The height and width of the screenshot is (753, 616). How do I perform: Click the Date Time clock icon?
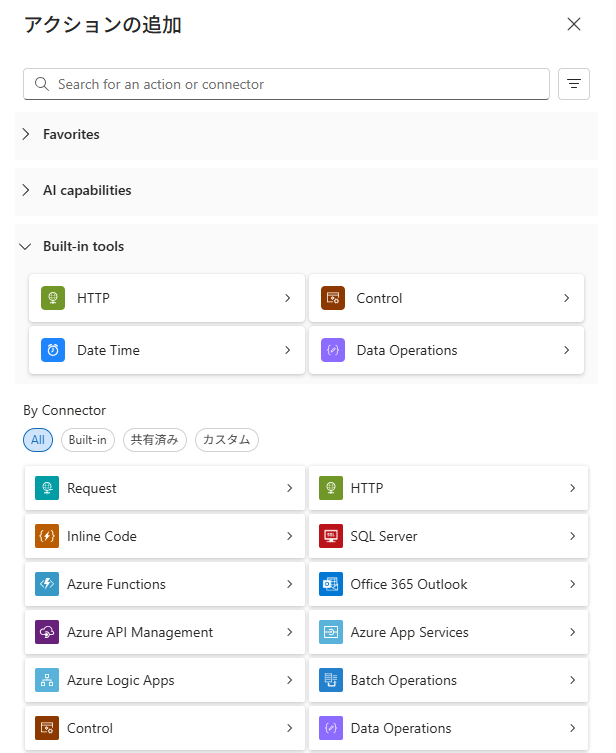click(x=53, y=350)
